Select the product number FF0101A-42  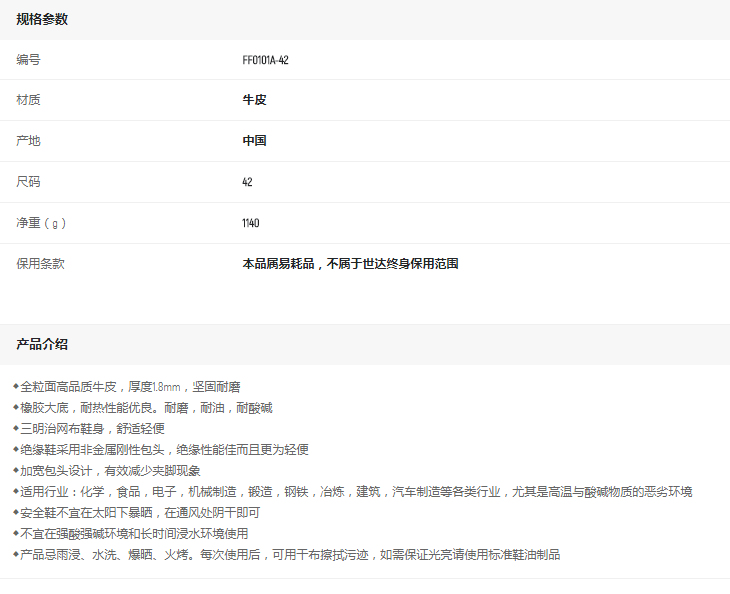265,60
